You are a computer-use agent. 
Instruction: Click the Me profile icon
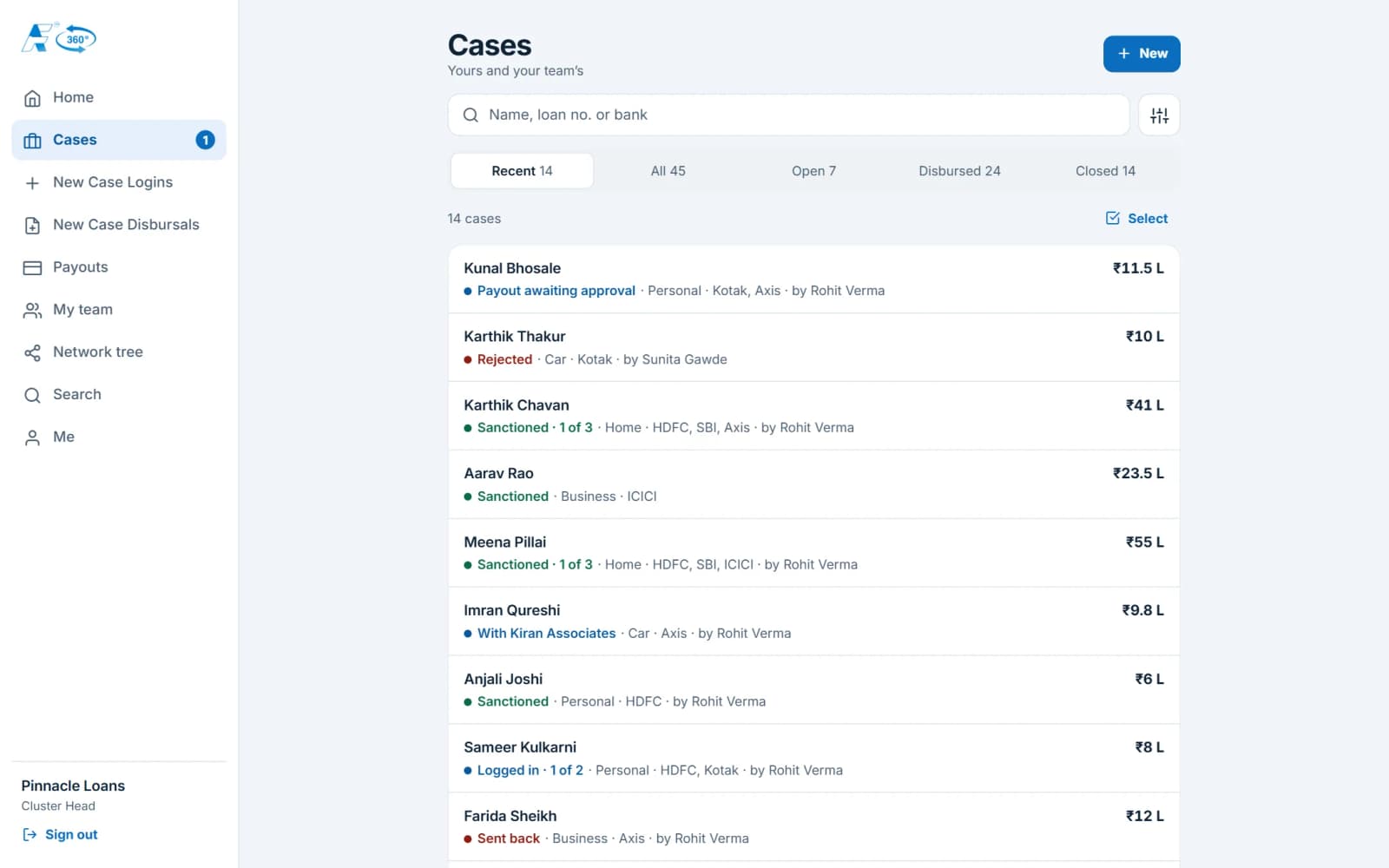click(x=32, y=438)
